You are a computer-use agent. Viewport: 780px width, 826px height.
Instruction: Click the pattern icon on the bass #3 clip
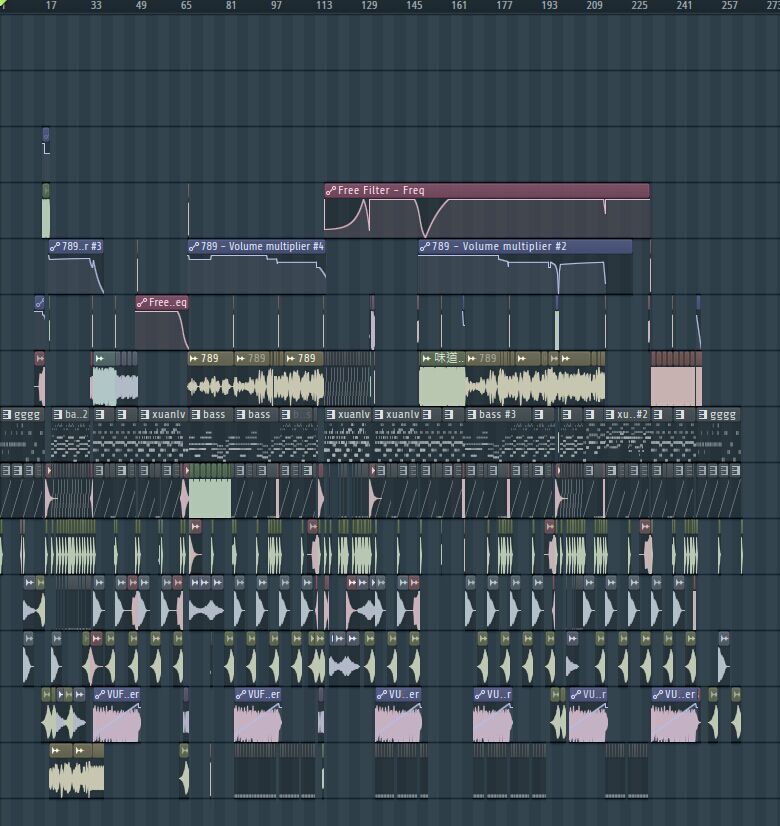click(472, 415)
